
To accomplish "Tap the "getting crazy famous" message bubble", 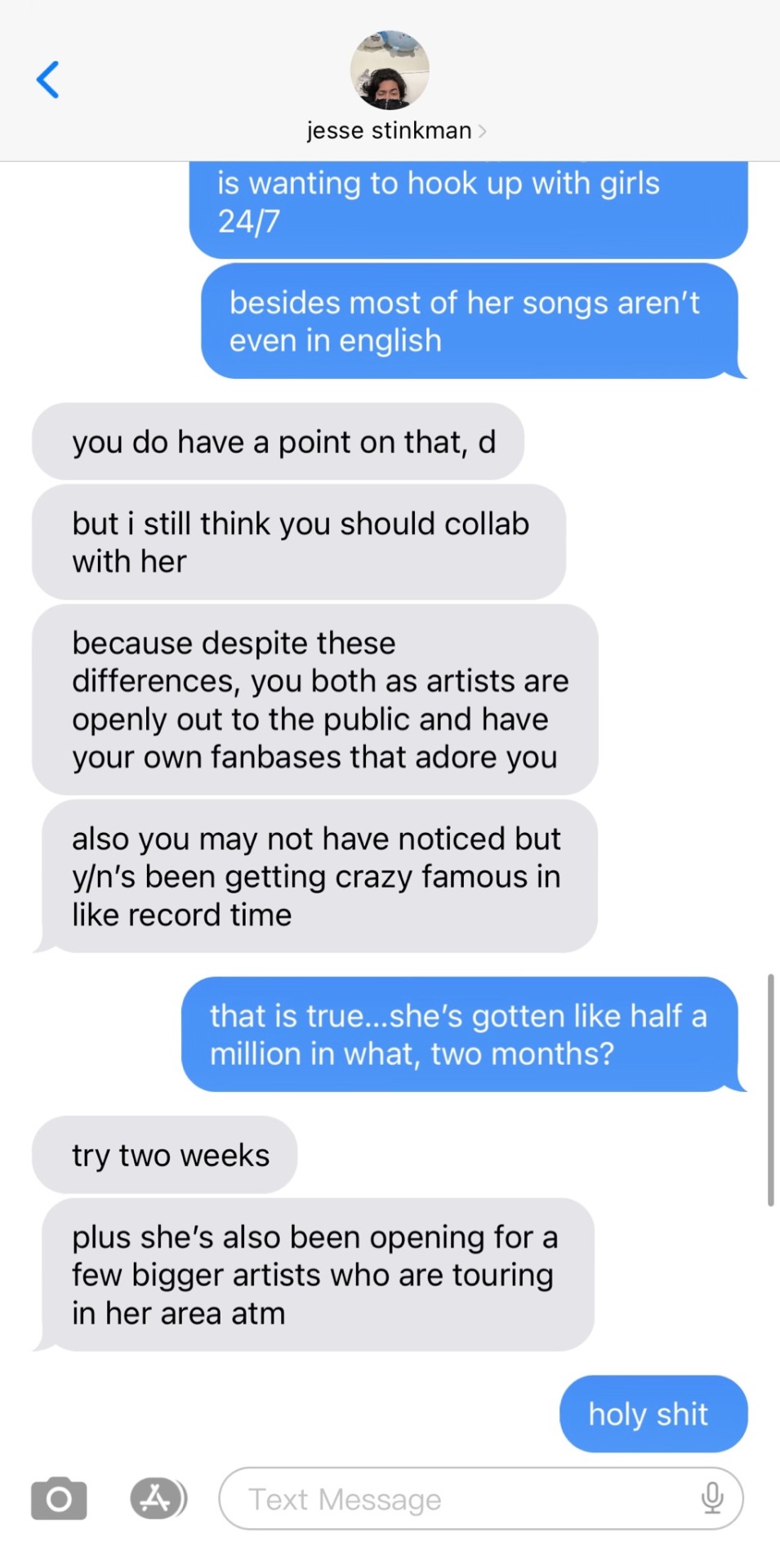I will point(315,876).
